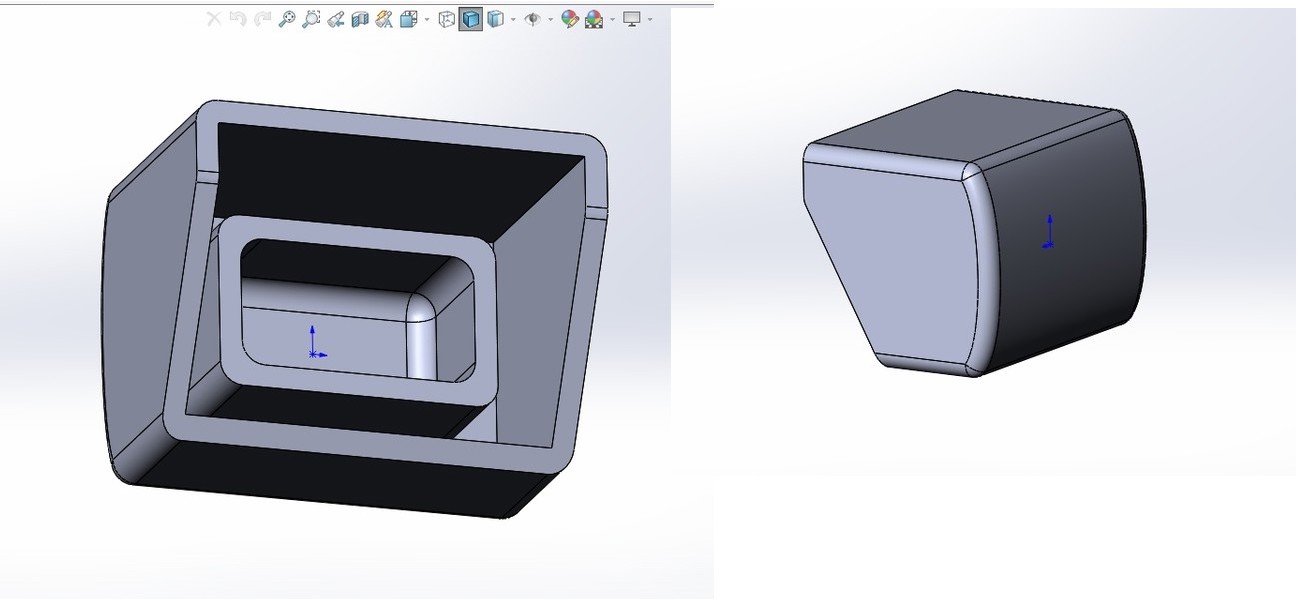Screen dimensions: 1301x600
Task: Expand the Display Style dropdown arrow
Action: coord(513,19)
